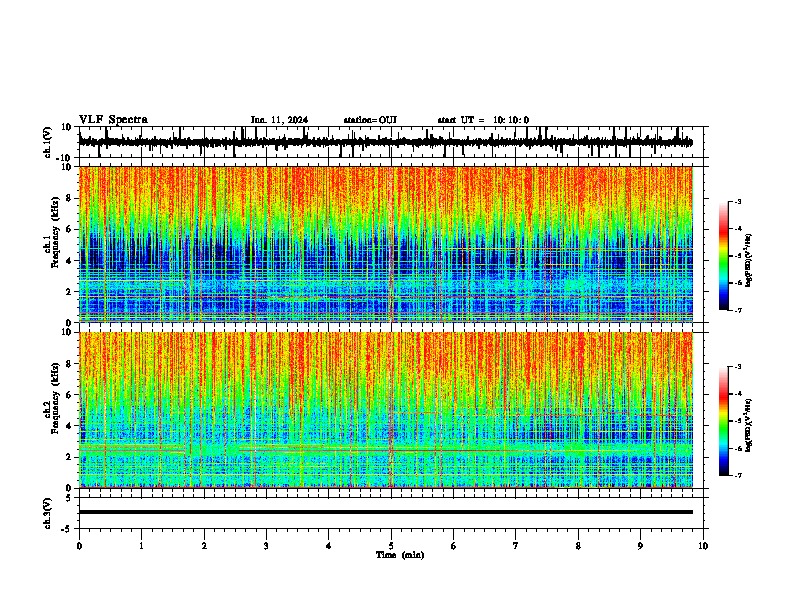Click the ch.1 colorbar log(PSD) label
Viewport: 792px width, 612px height.
point(749,260)
